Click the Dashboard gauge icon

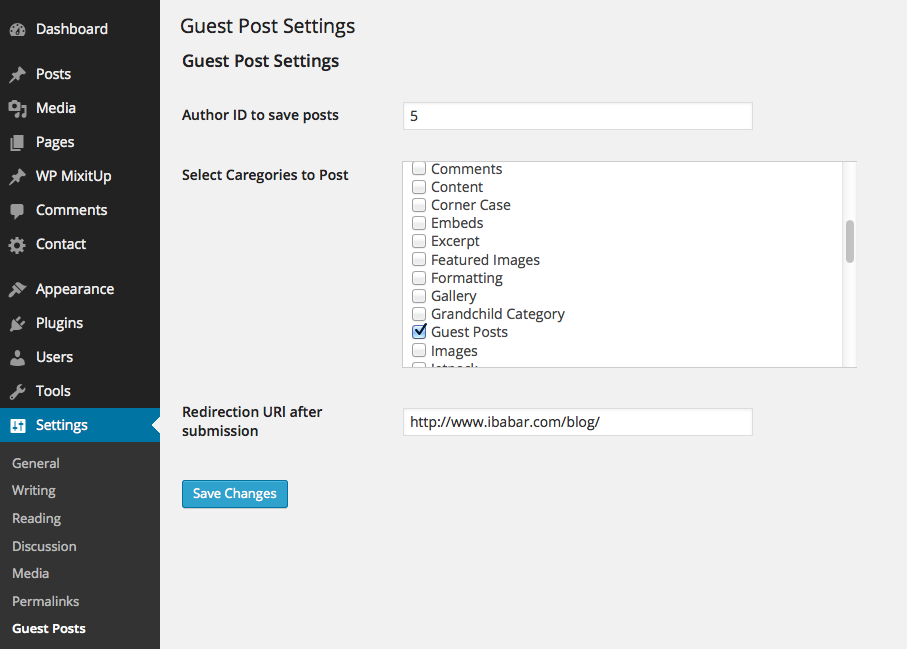(x=17, y=30)
